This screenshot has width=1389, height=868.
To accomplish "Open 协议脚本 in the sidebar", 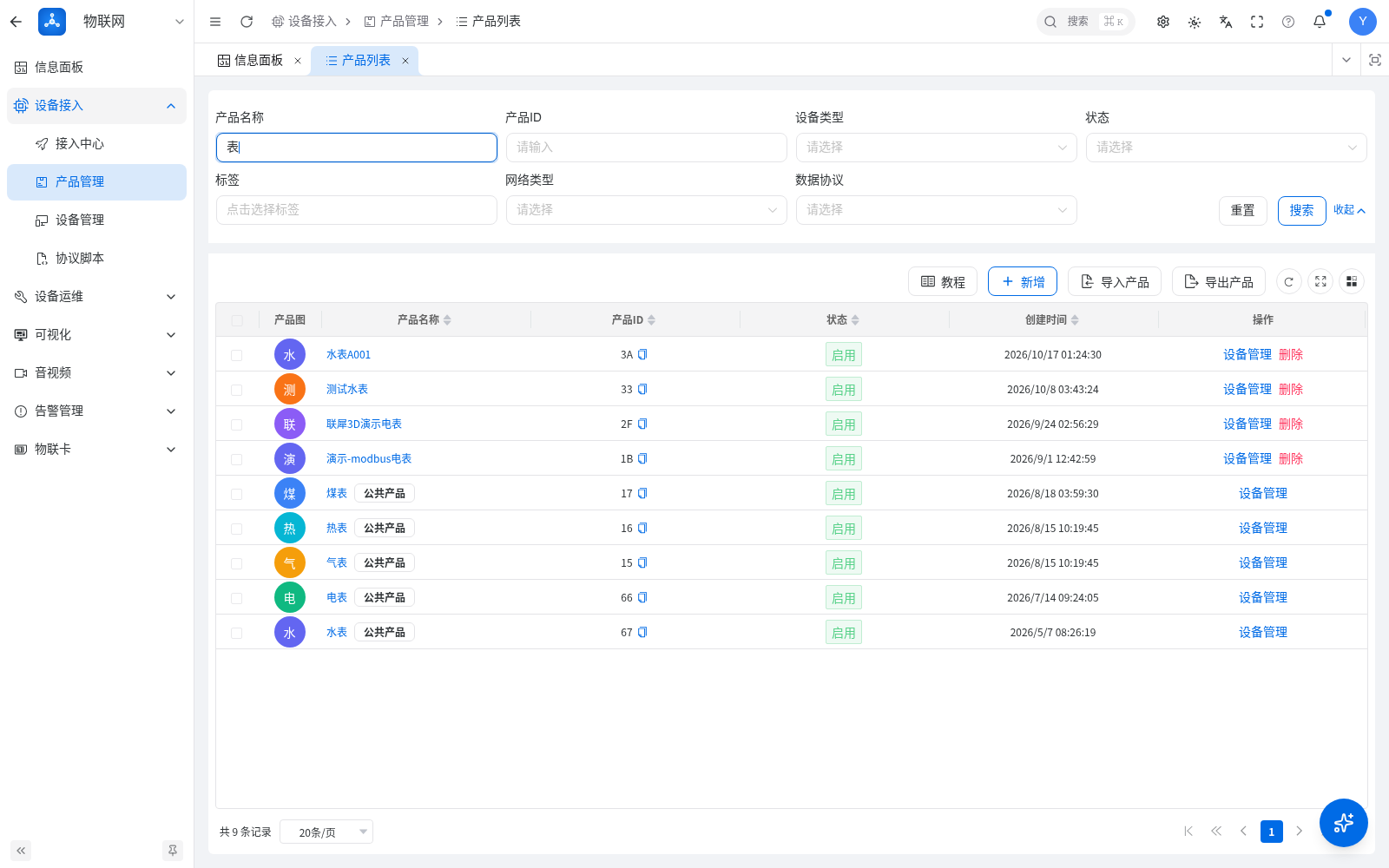I will point(96,259).
